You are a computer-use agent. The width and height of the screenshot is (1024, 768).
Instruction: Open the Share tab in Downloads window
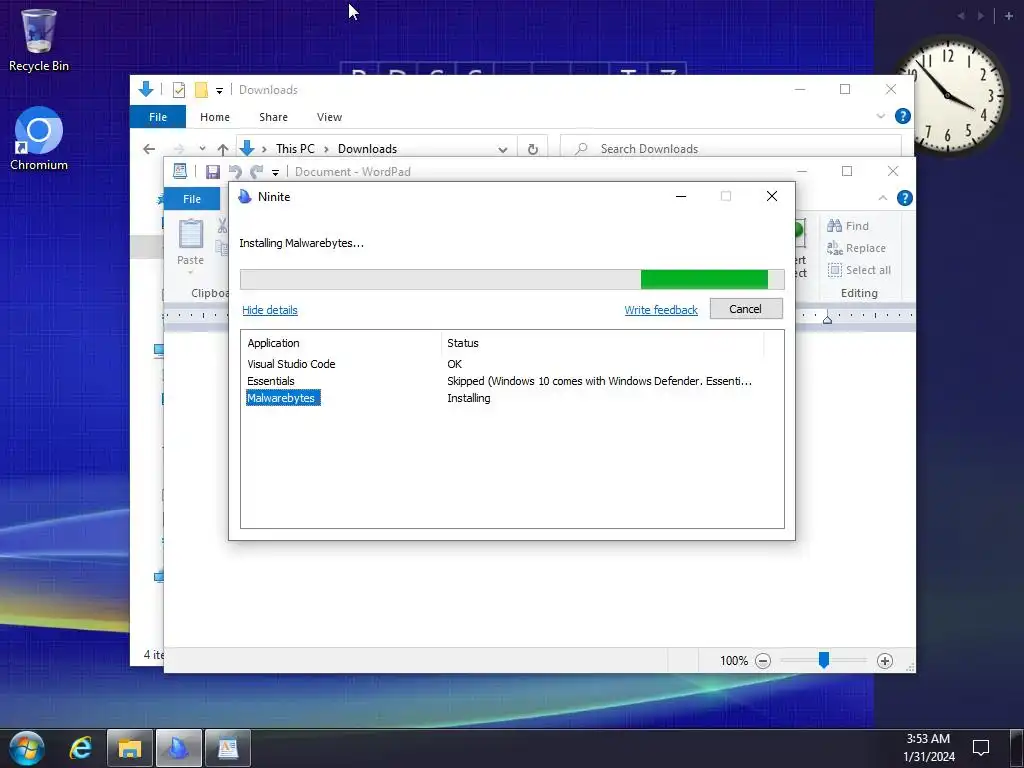(x=273, y=117)
